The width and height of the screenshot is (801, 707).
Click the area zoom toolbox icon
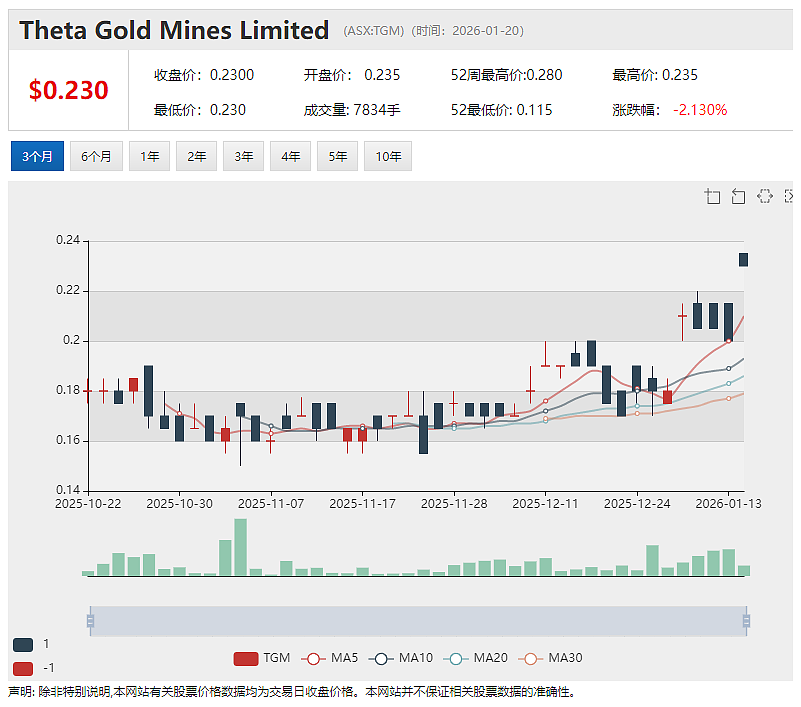[712, 196]
